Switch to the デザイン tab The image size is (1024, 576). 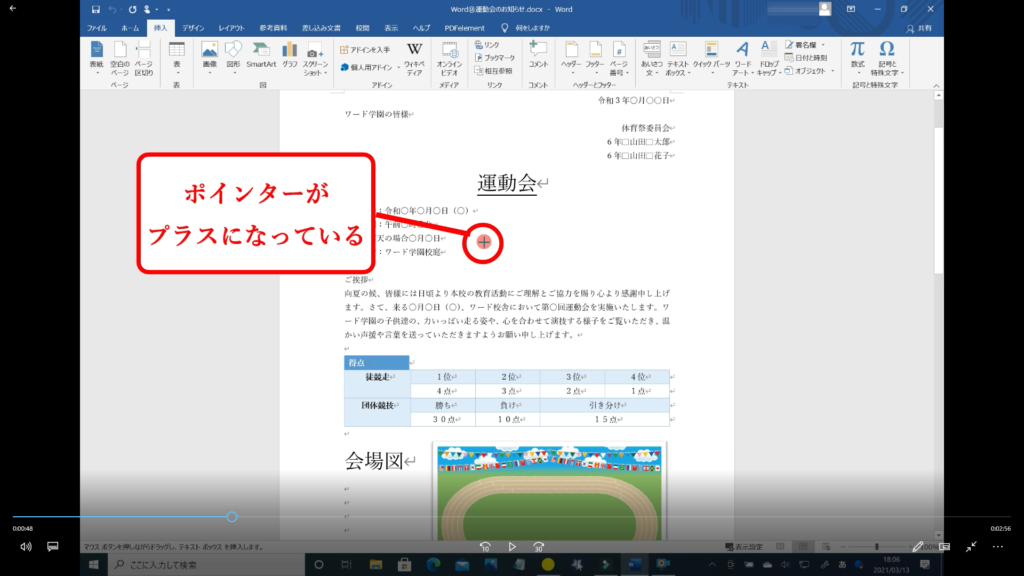point(194,28)
